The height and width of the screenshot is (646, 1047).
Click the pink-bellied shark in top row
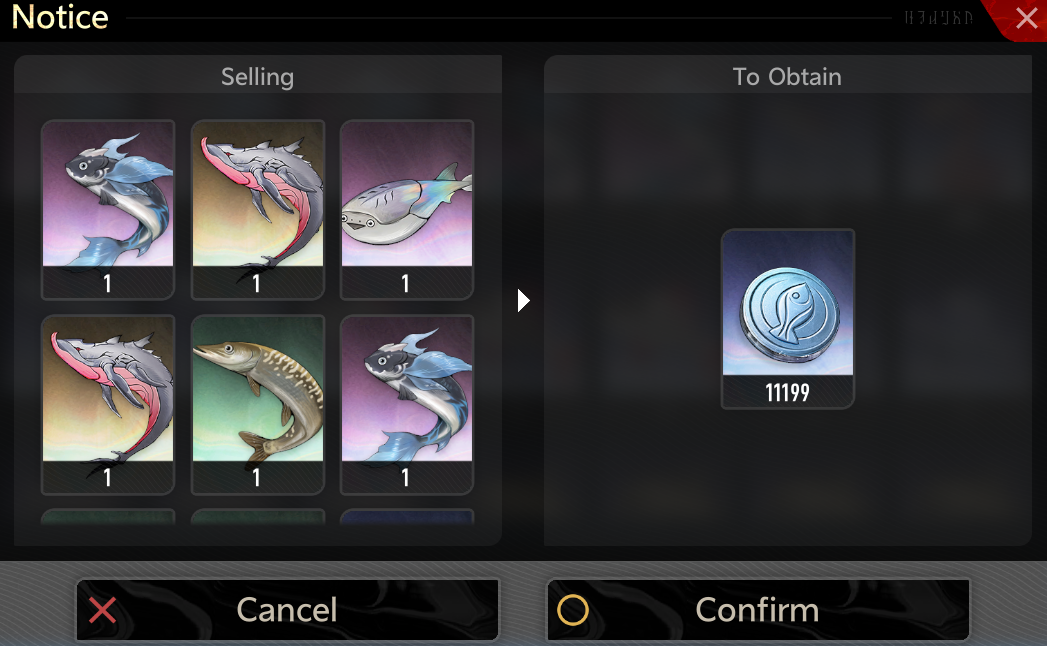coord(258,210)
